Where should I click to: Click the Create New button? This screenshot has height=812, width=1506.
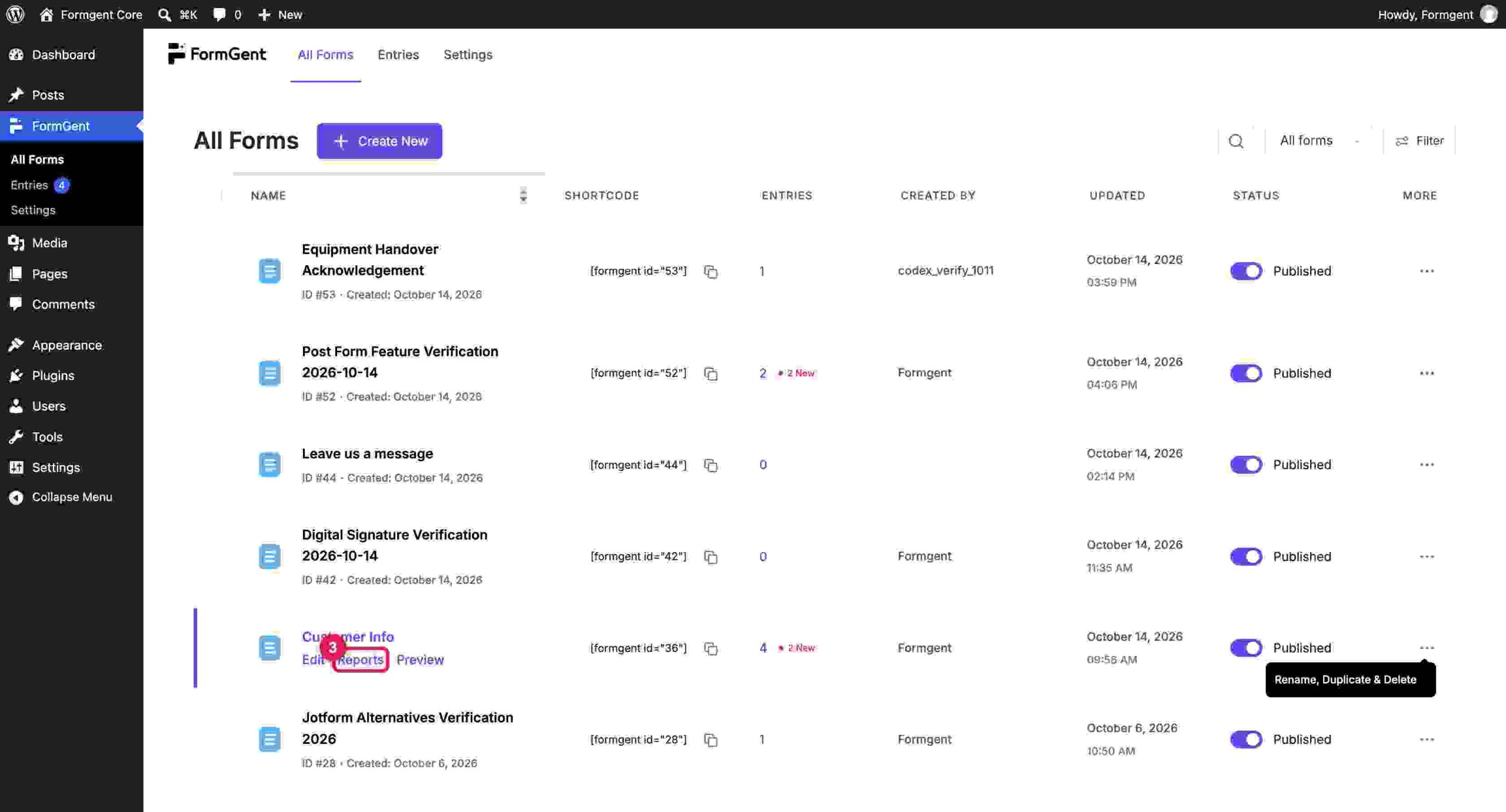click(379, 141)
